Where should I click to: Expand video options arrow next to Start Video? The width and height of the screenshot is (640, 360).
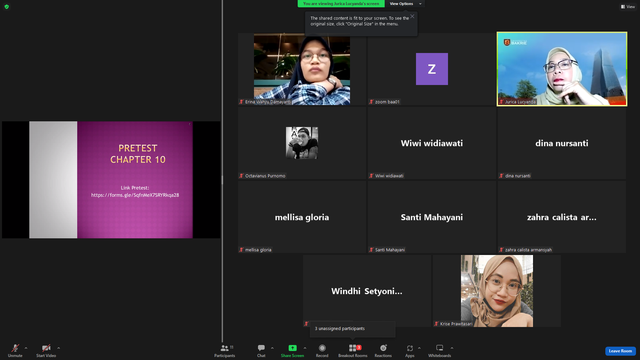pos(58,348)
